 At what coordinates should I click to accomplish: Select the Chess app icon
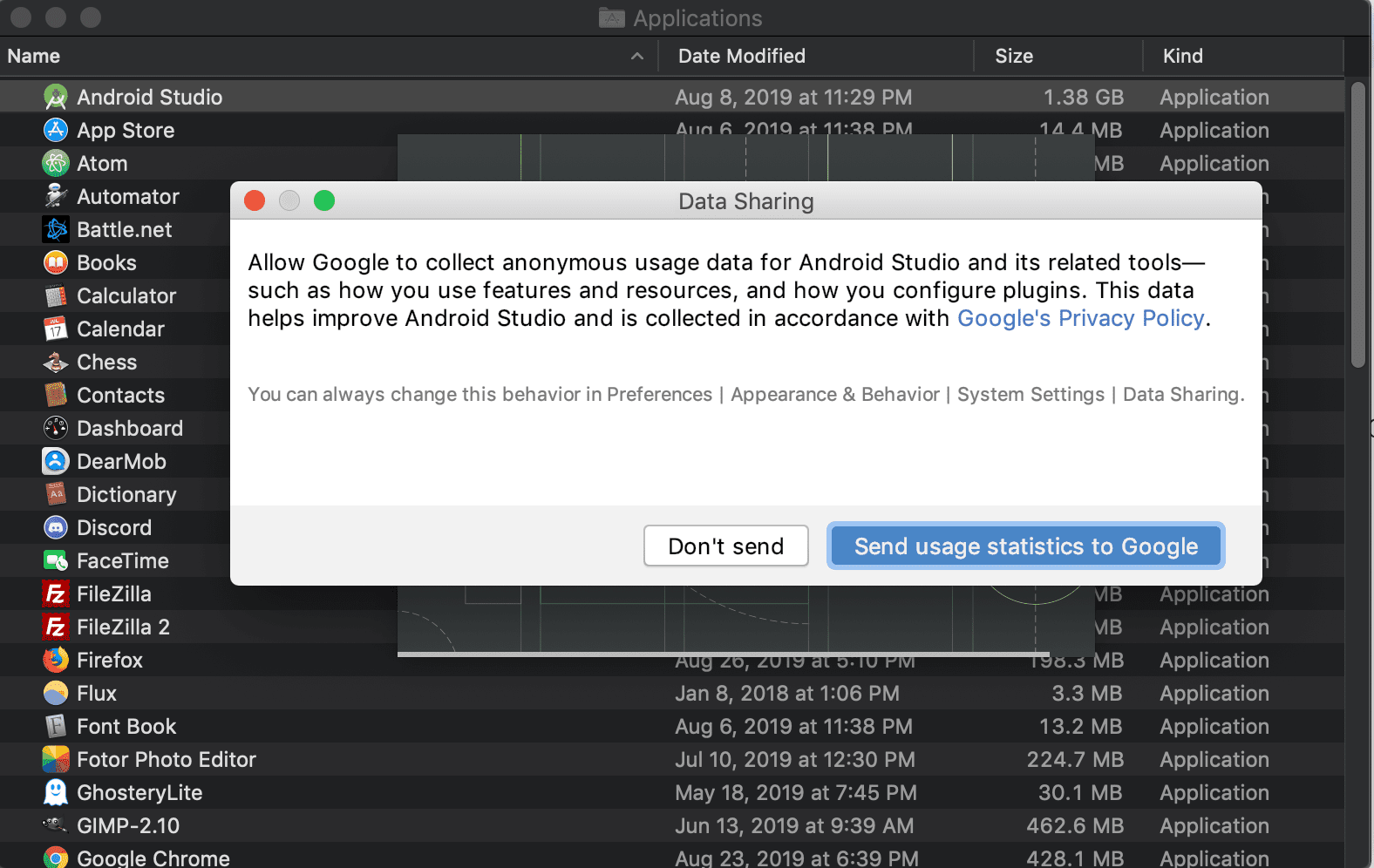56,362
